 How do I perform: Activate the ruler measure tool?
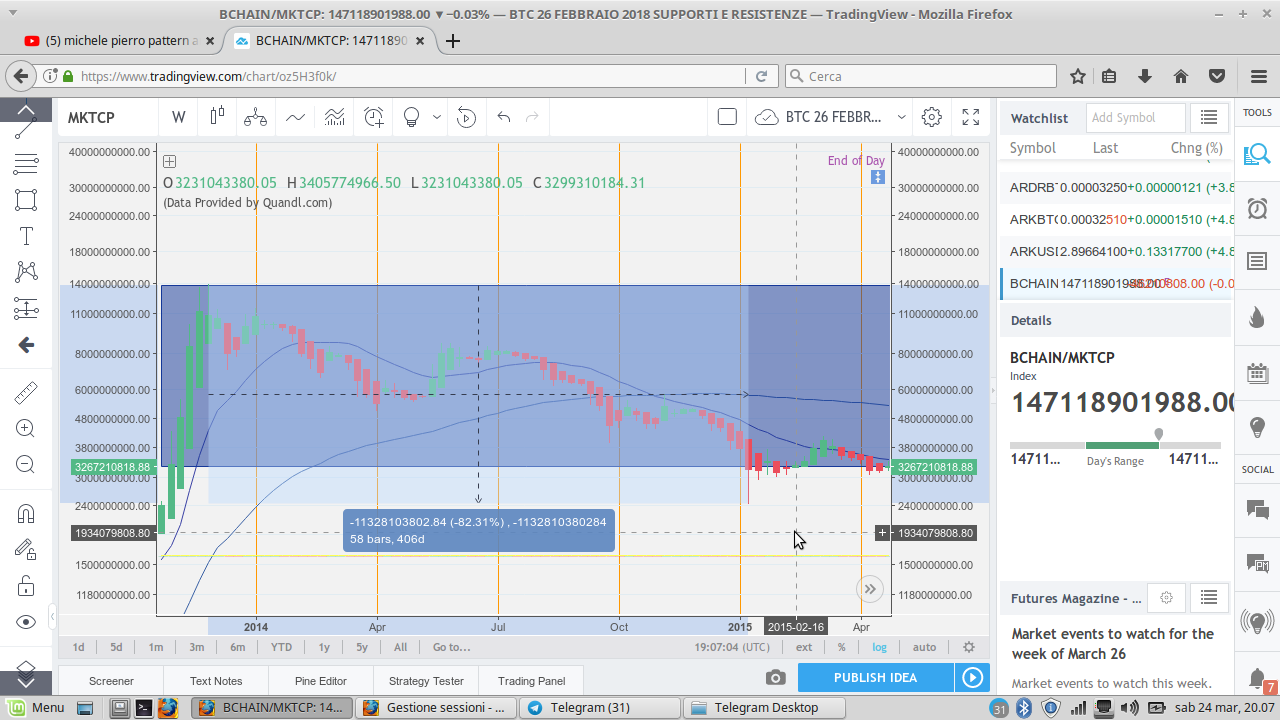[x=26, y=393]
